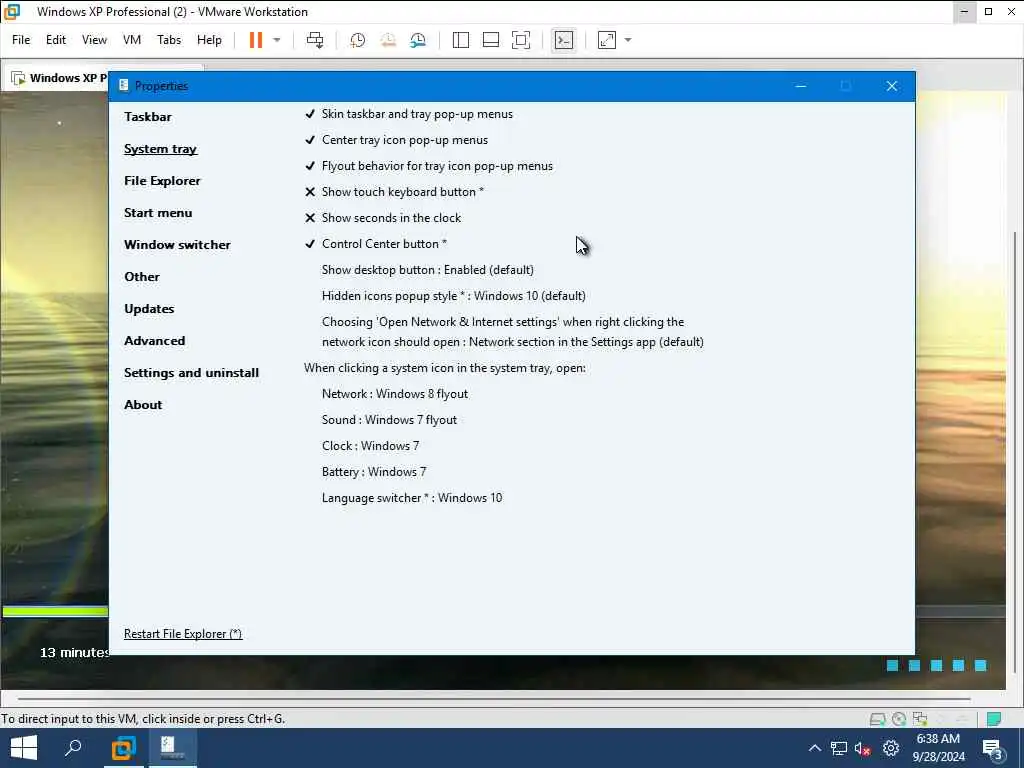Change Hidden icons popup style option
Image resolution: width=1024 pixels, height=768 pixels.
tap(454, 296)
